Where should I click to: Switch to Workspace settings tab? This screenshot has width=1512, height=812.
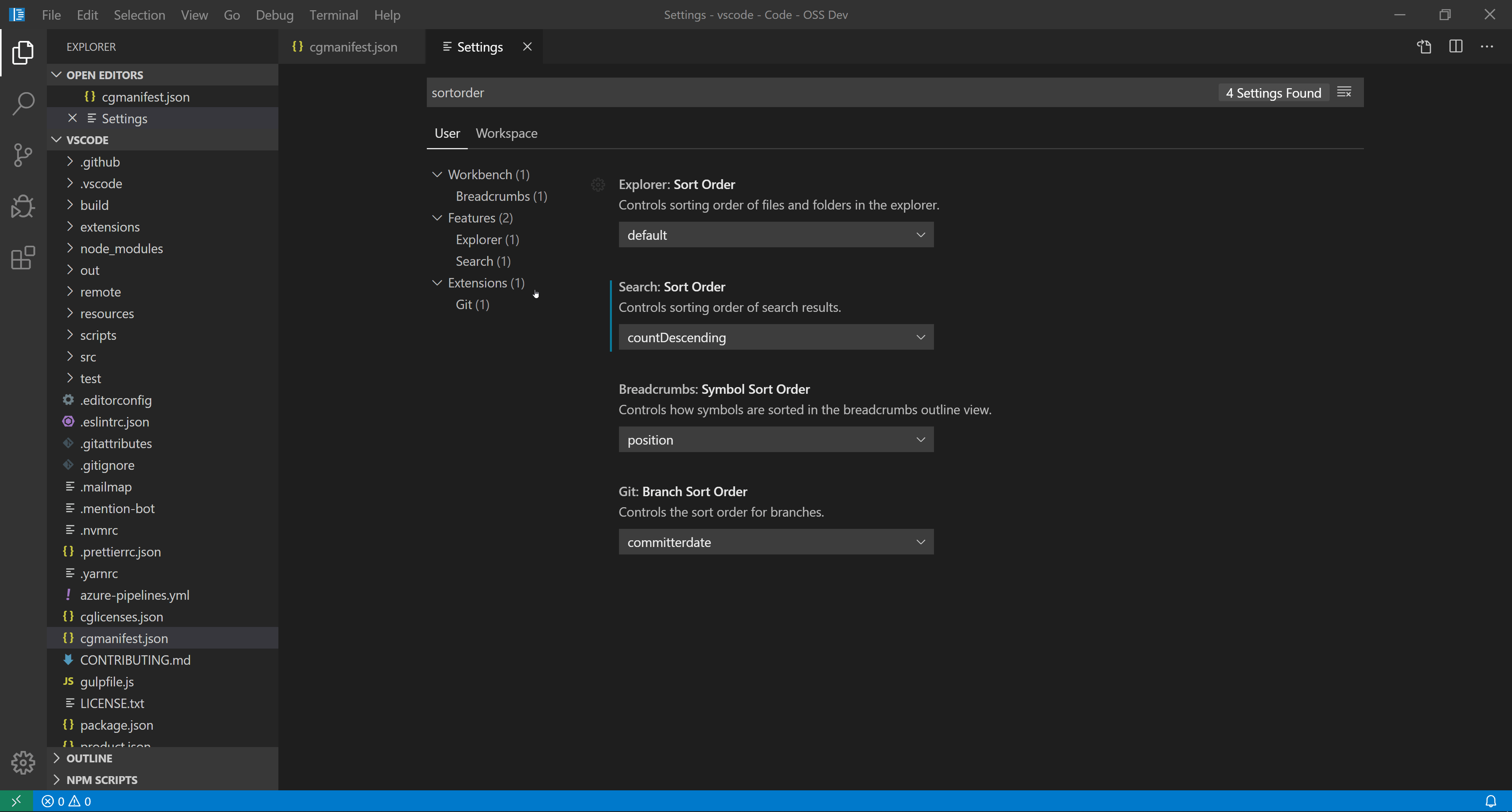[x=506, y=133]
